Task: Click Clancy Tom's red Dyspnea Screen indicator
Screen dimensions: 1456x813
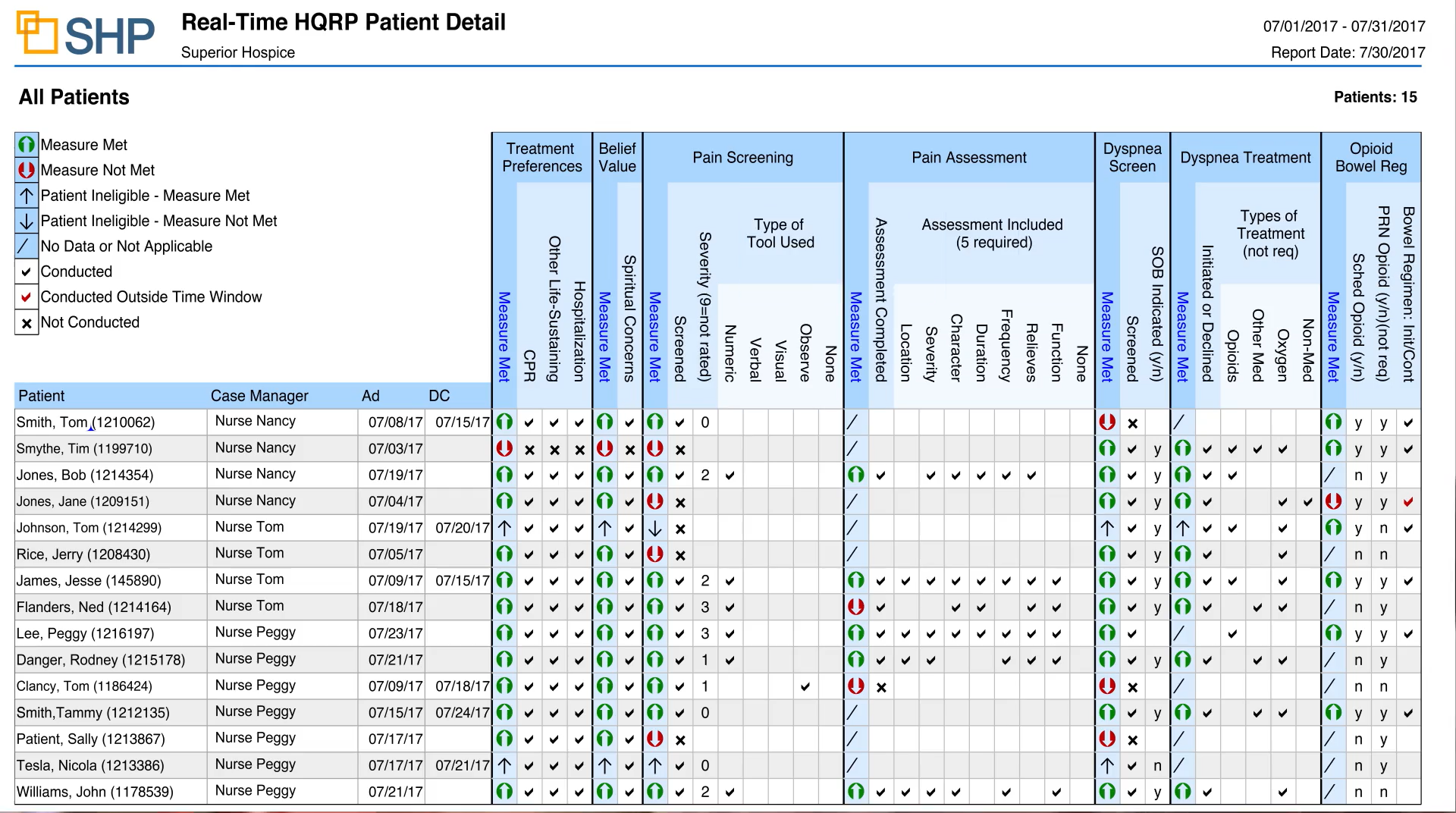Action: coord(1107,686)
